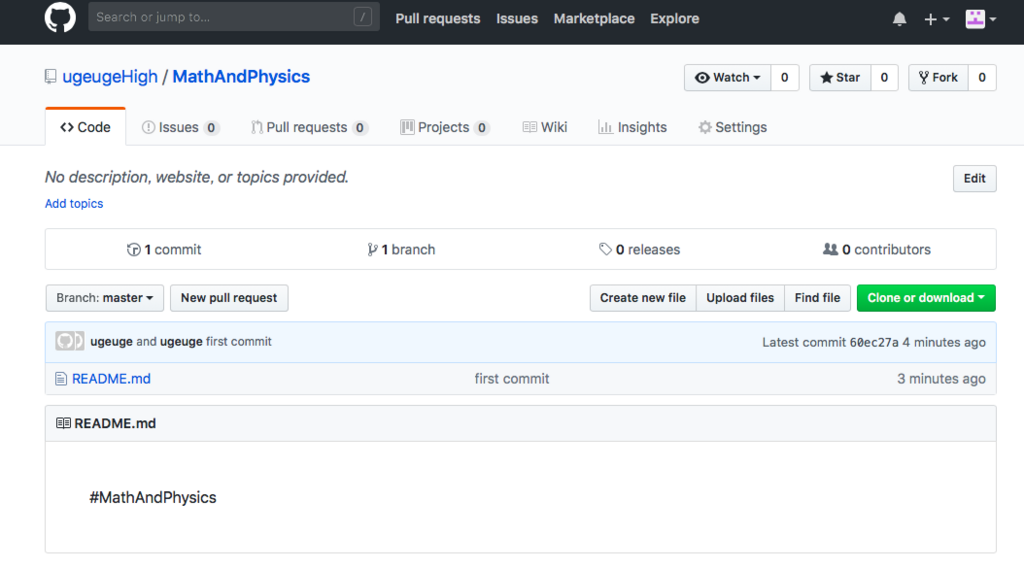Screen dimensions: 1024x568
Task: Fork the repository
Action: (938, 78)
